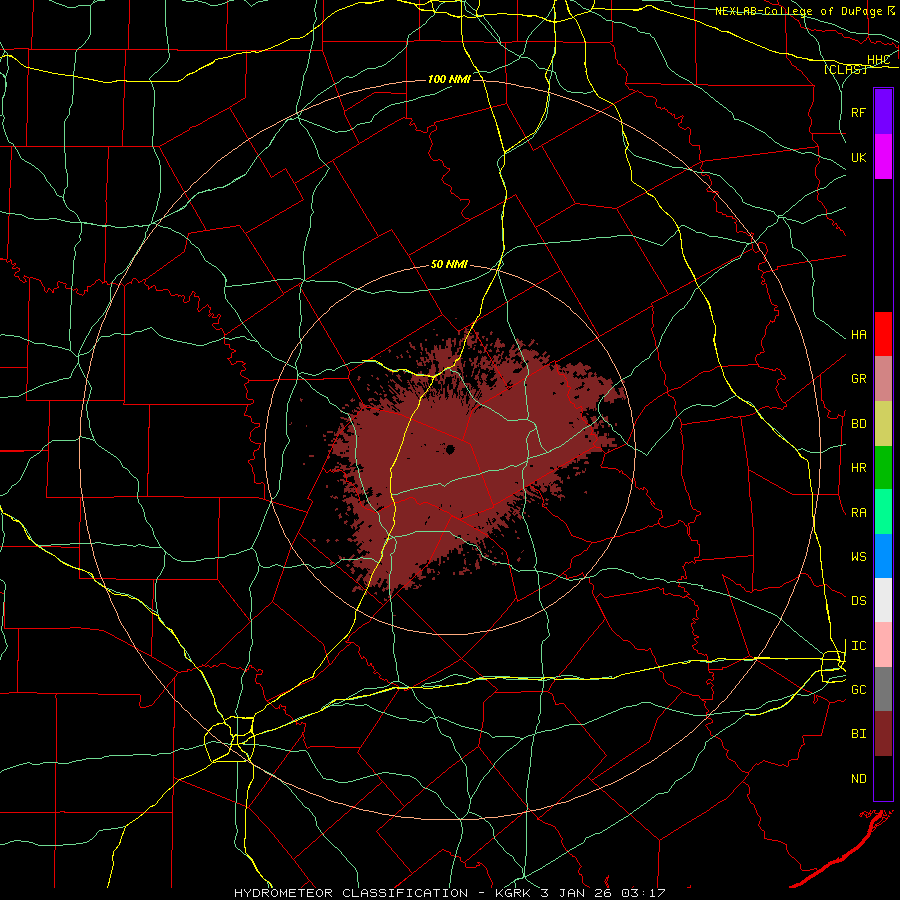
Task: Click the 3 JAN 26 date text
Action: click(x=576, y=893)
